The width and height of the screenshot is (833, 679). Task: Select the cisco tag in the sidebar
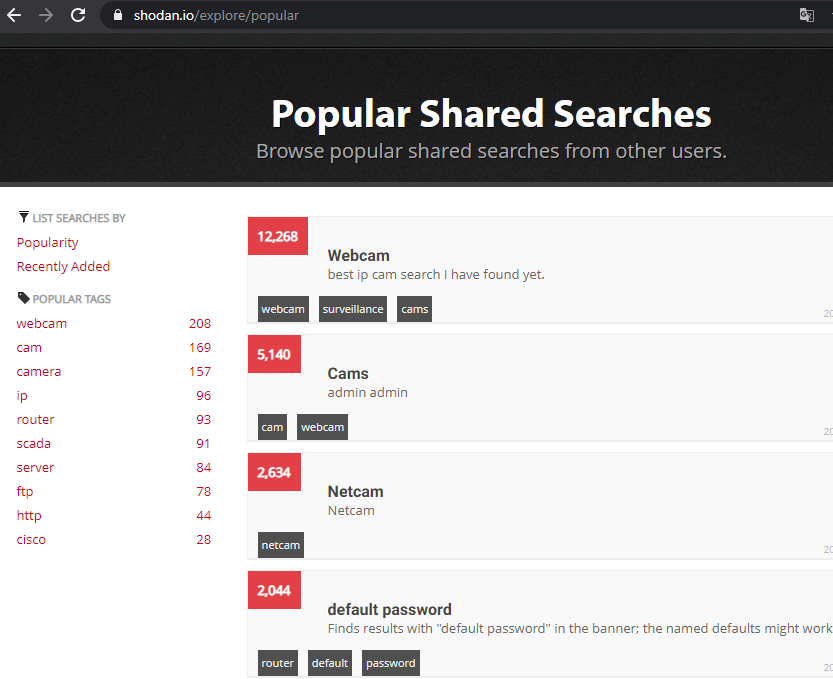point(31,539)
